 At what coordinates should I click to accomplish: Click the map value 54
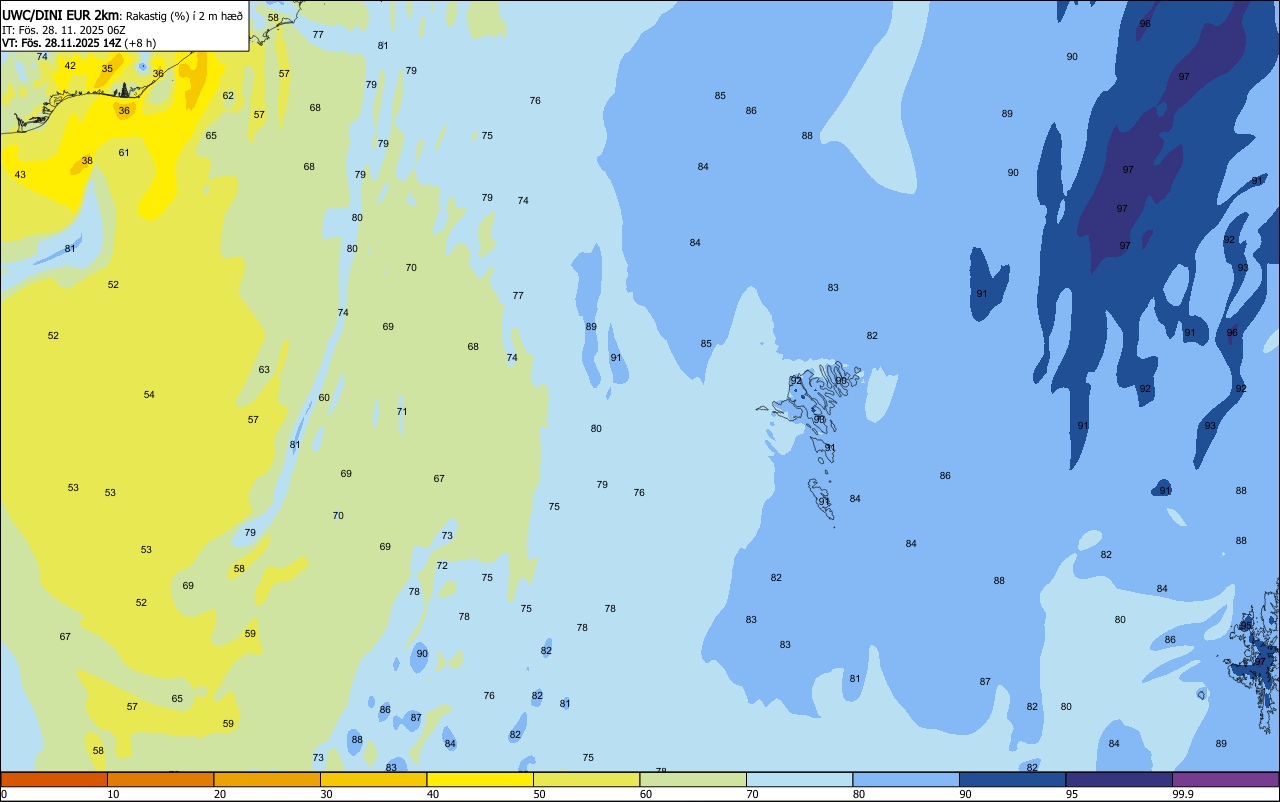(x=149, y=395)
